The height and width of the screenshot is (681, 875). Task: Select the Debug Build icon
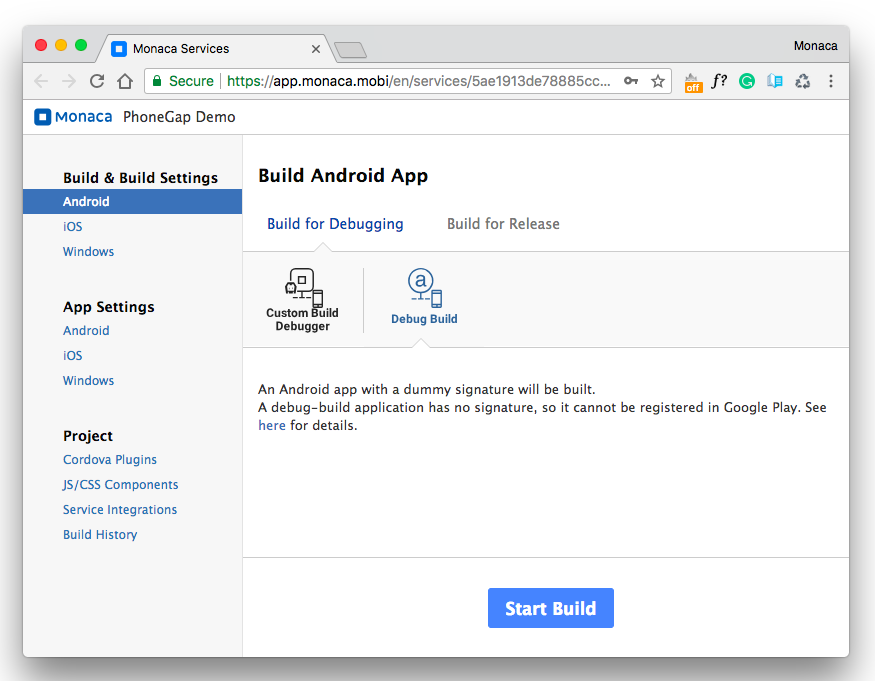[x=424, y=286]
